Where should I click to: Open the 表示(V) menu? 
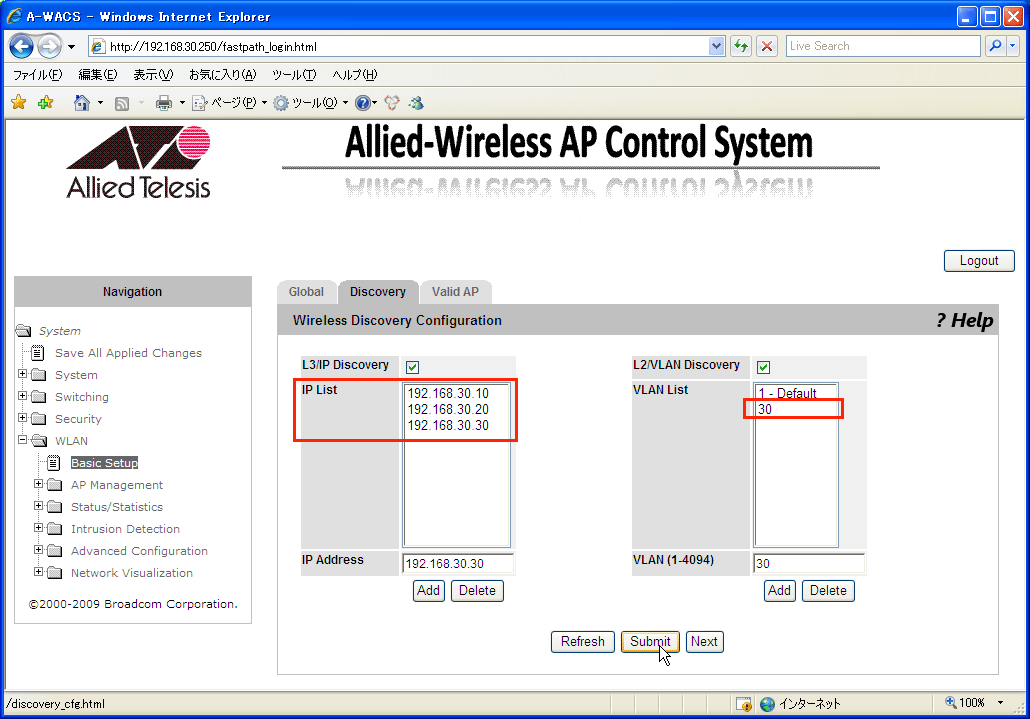pos(153,75)
